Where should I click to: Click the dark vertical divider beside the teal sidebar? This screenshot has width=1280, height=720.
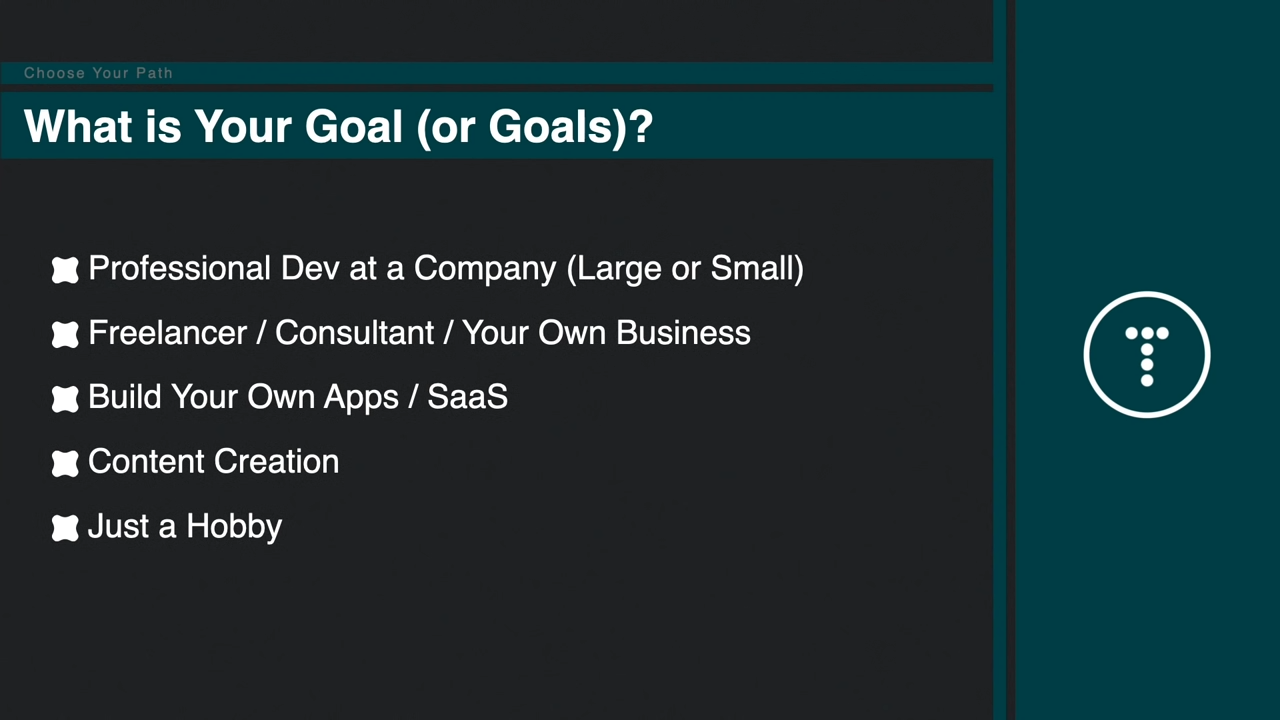click(1011, 360)
